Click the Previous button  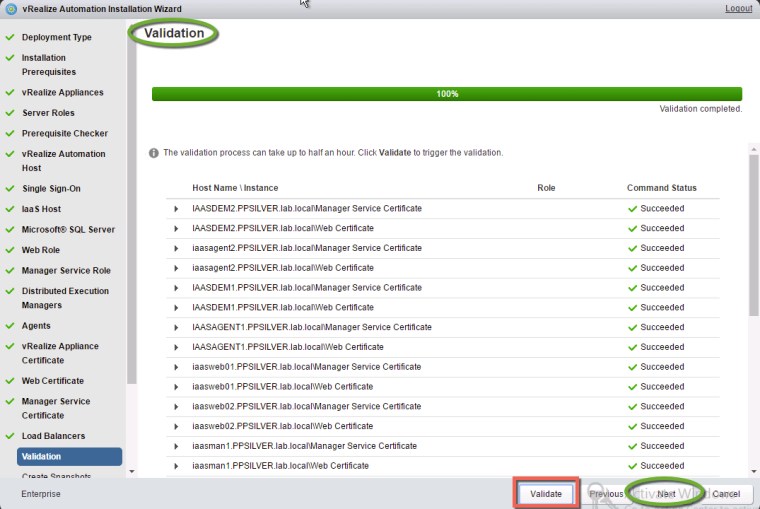point(606,493)
